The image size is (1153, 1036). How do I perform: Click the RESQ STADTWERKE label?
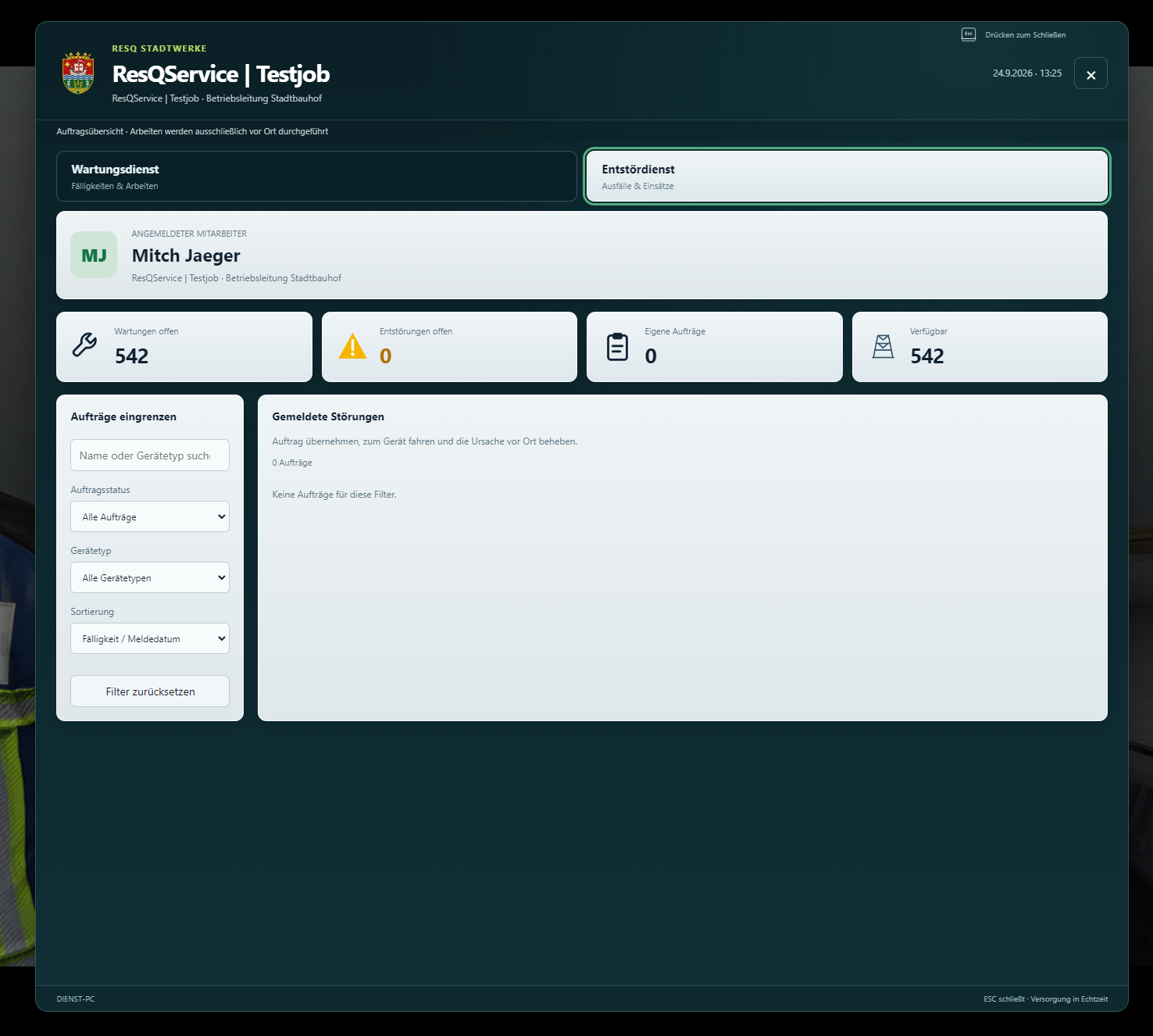click(159, 48)
